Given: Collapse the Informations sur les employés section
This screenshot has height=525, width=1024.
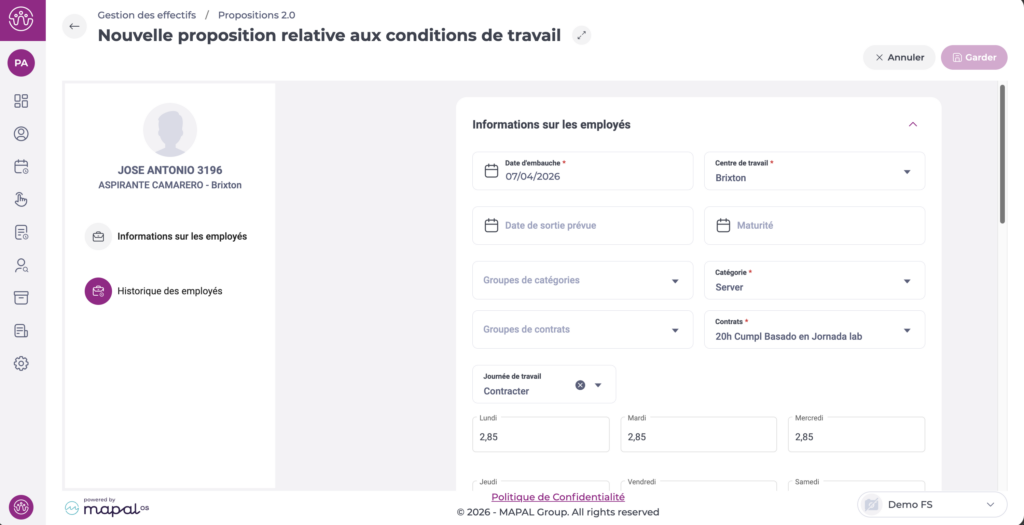Looking at the screenshot, I should tap(912, 125).
